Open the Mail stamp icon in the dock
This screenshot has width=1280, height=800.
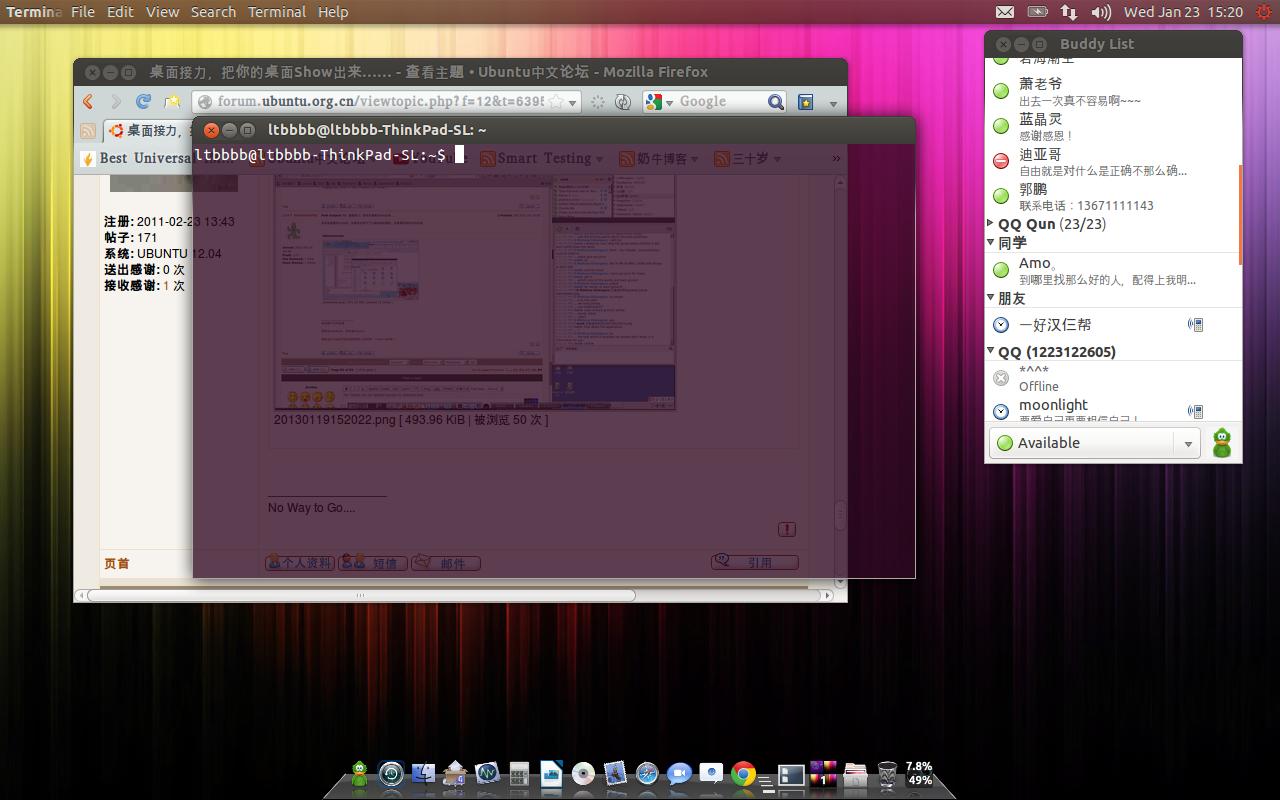coord(615,774)
